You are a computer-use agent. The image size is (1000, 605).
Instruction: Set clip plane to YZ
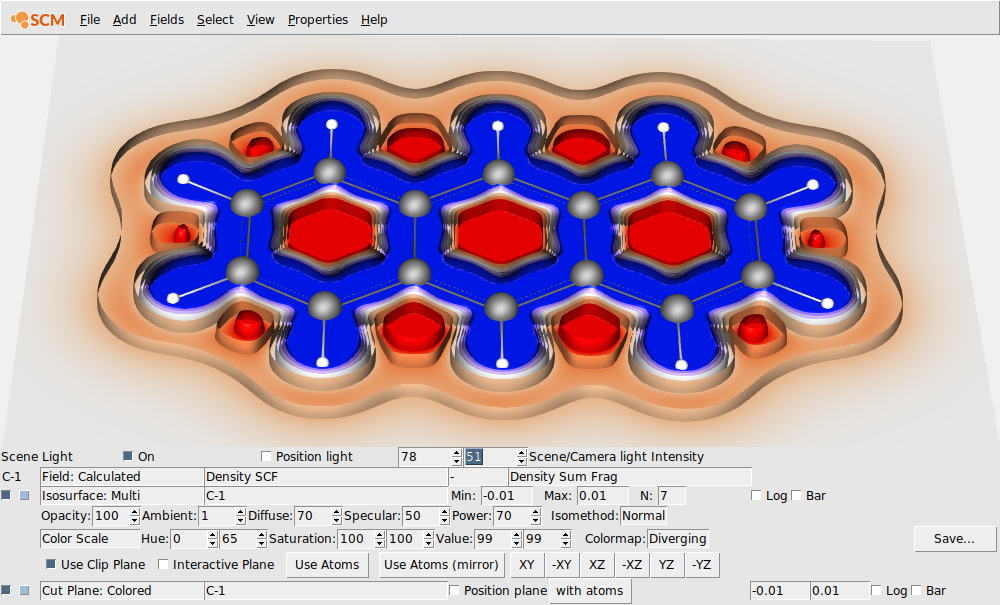[x=666, y=565]
